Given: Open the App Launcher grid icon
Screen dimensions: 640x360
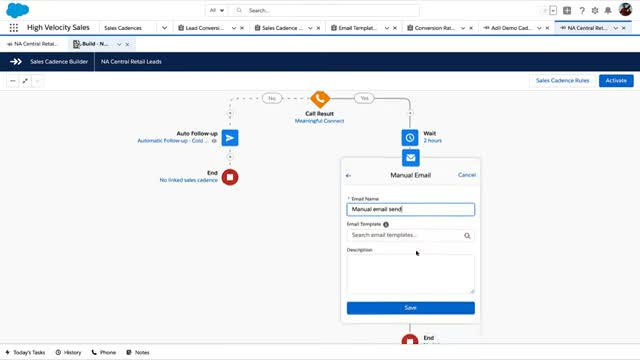Looking at the screenshot, I should pyautogui.click(x=13, y=28).
